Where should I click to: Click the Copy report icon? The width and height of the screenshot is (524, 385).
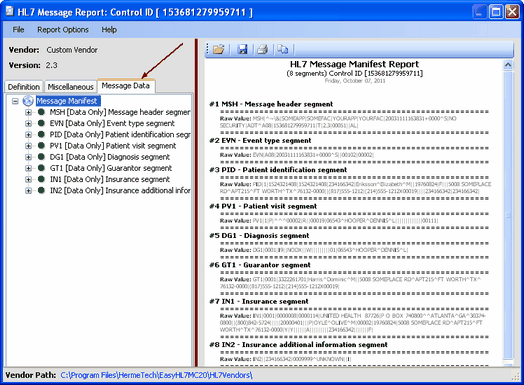coord(283,49)
